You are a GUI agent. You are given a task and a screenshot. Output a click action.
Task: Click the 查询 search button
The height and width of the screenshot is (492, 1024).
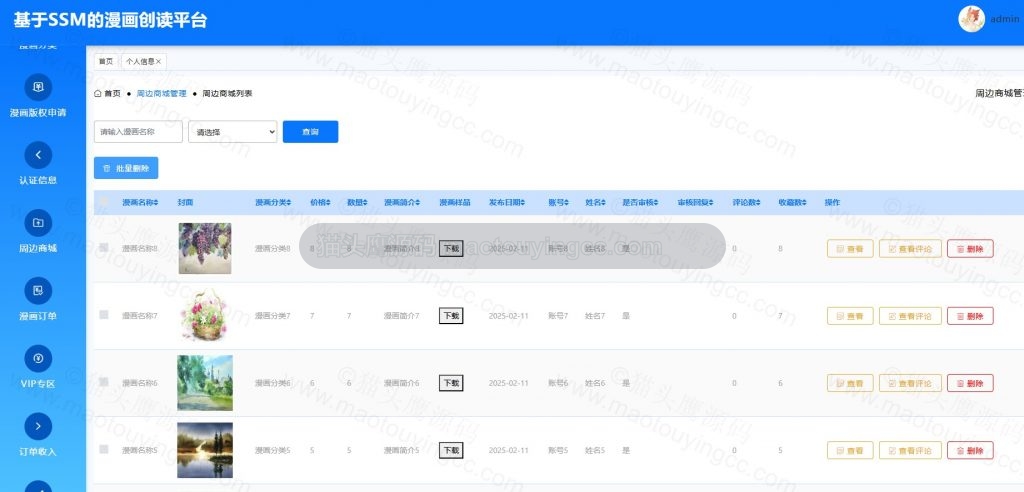(x=310, y=131)
